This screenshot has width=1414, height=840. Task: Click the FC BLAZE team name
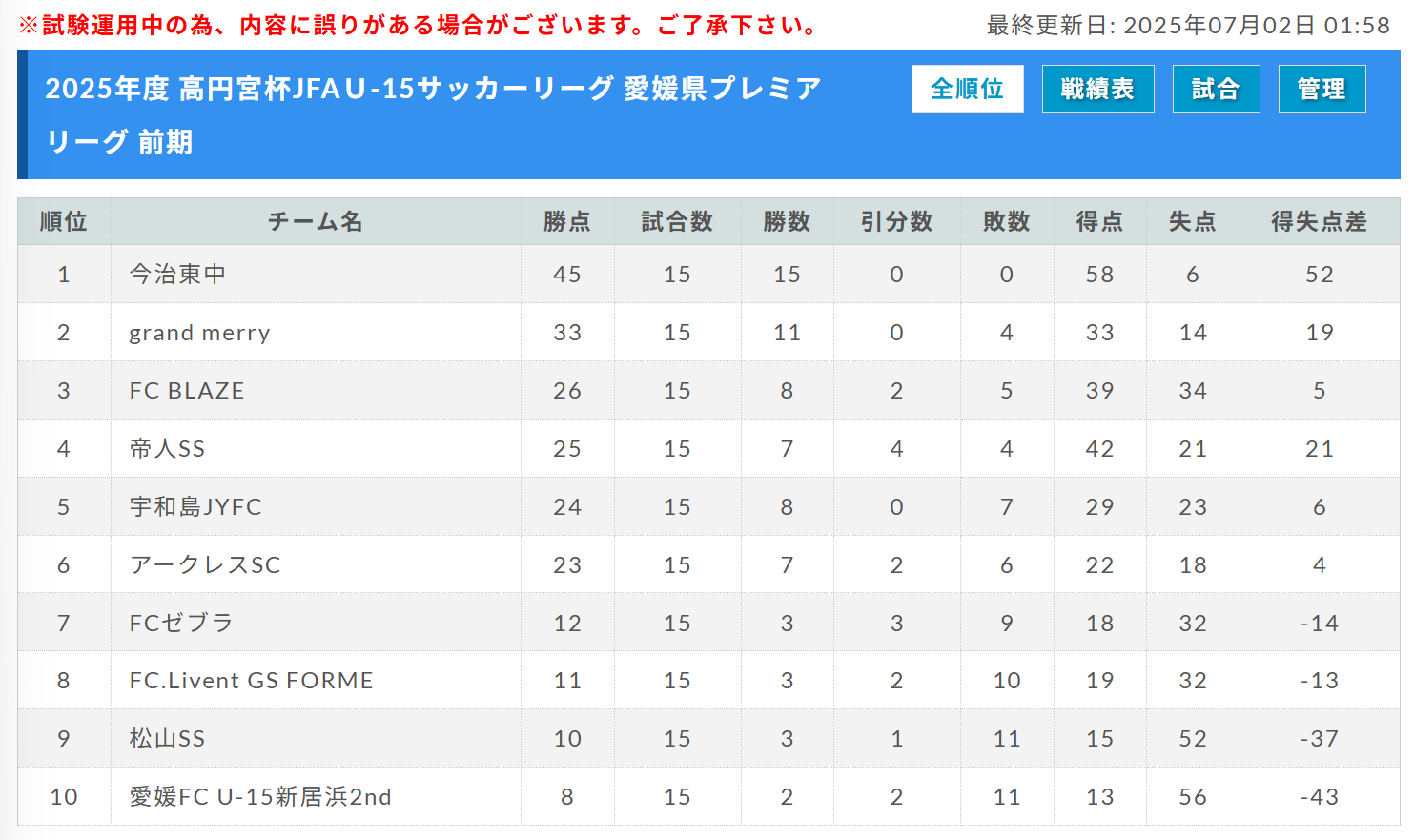tap(187, 391)
